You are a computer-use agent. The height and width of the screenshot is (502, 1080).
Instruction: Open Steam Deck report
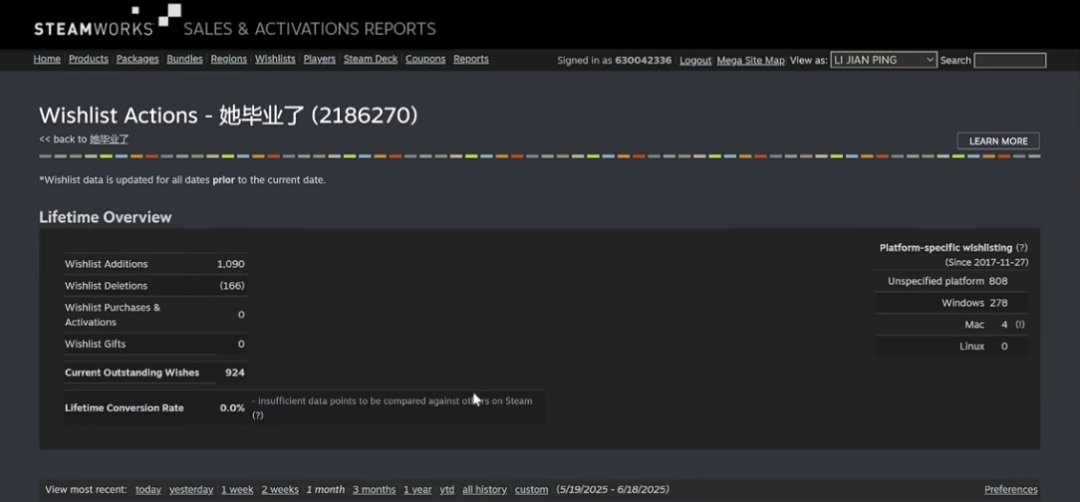[x=371, y=59]
